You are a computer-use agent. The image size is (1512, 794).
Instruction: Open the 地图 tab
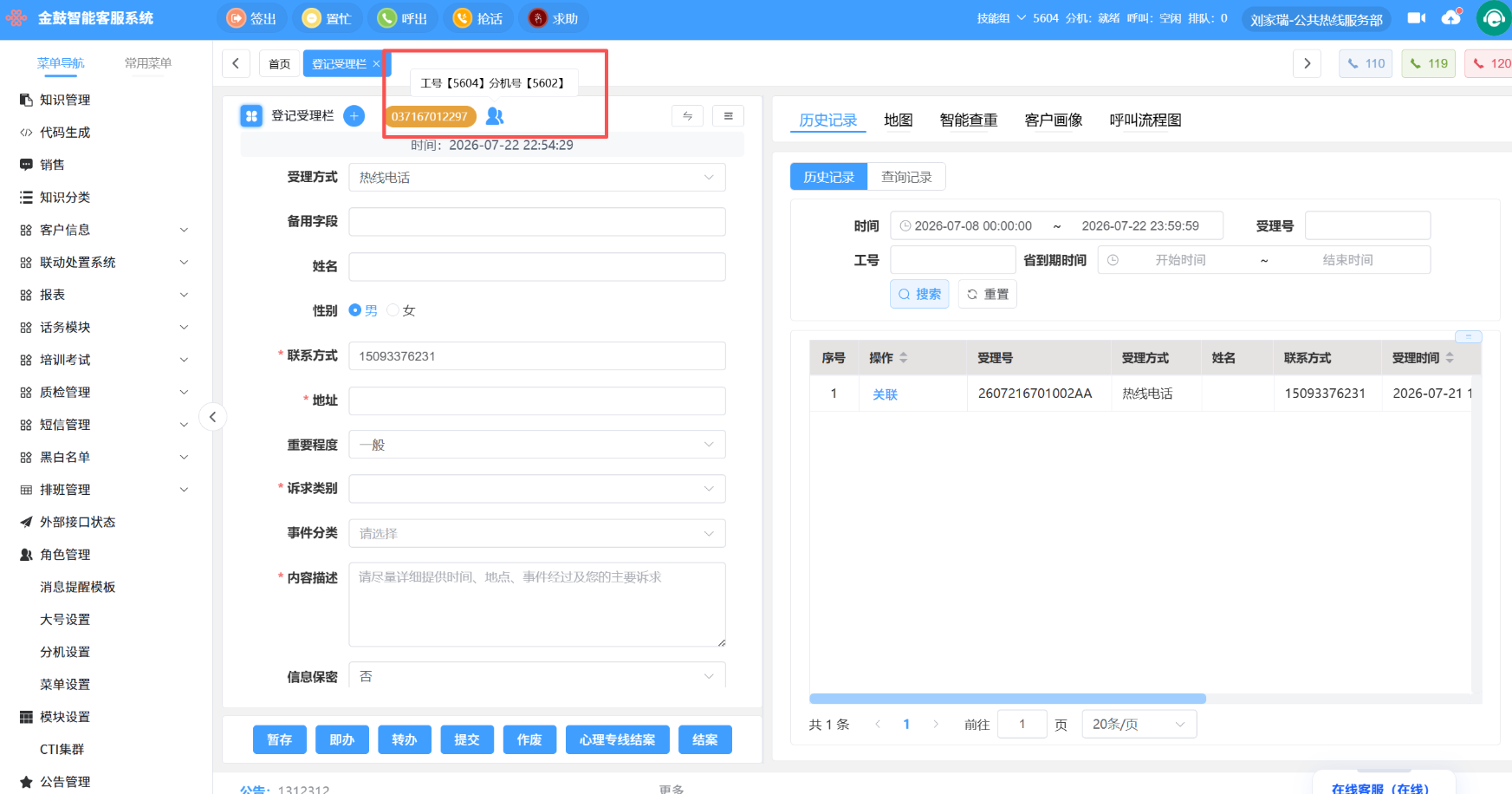click(x=899, y=120)
